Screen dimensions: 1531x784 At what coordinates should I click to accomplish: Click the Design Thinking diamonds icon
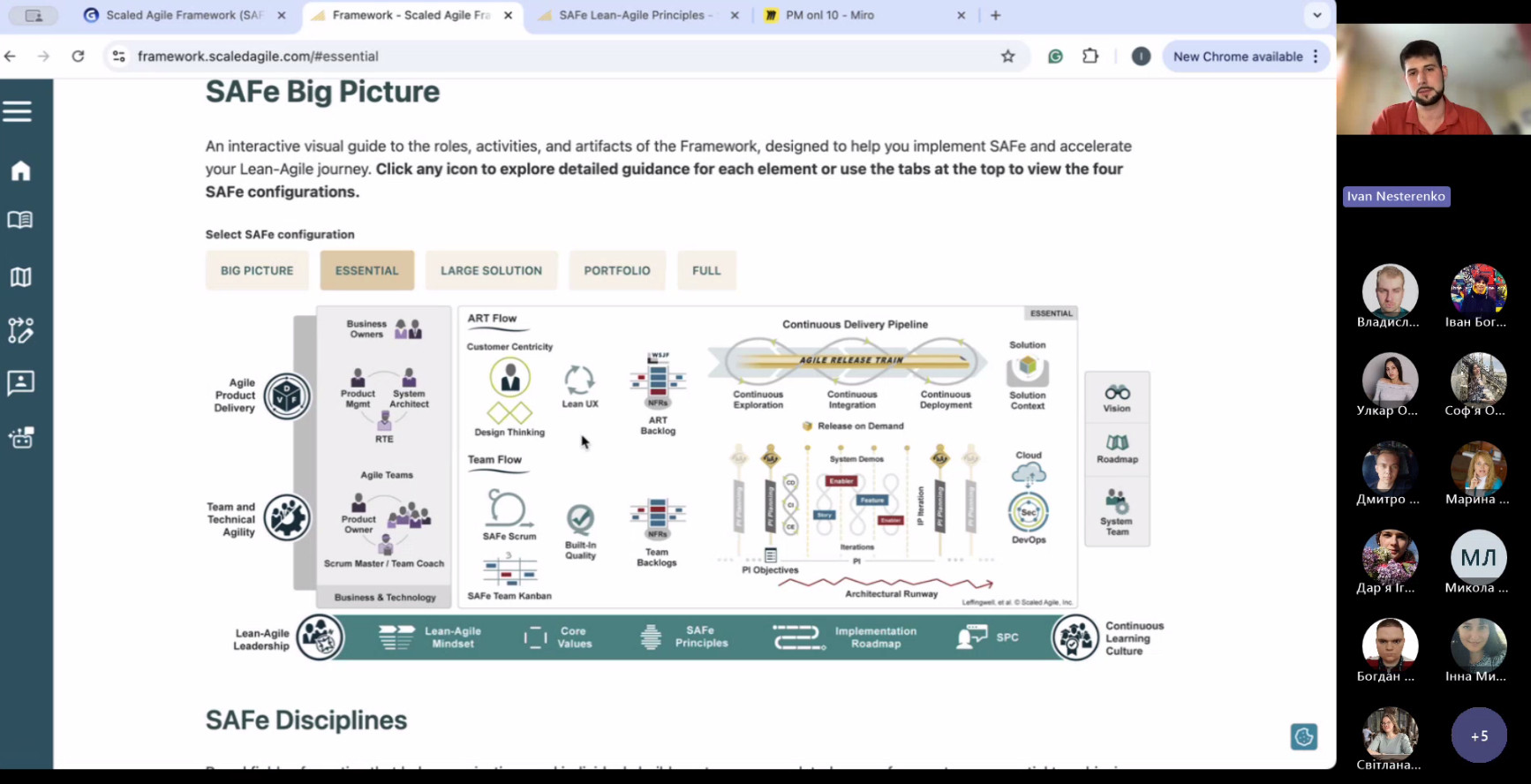509,412
